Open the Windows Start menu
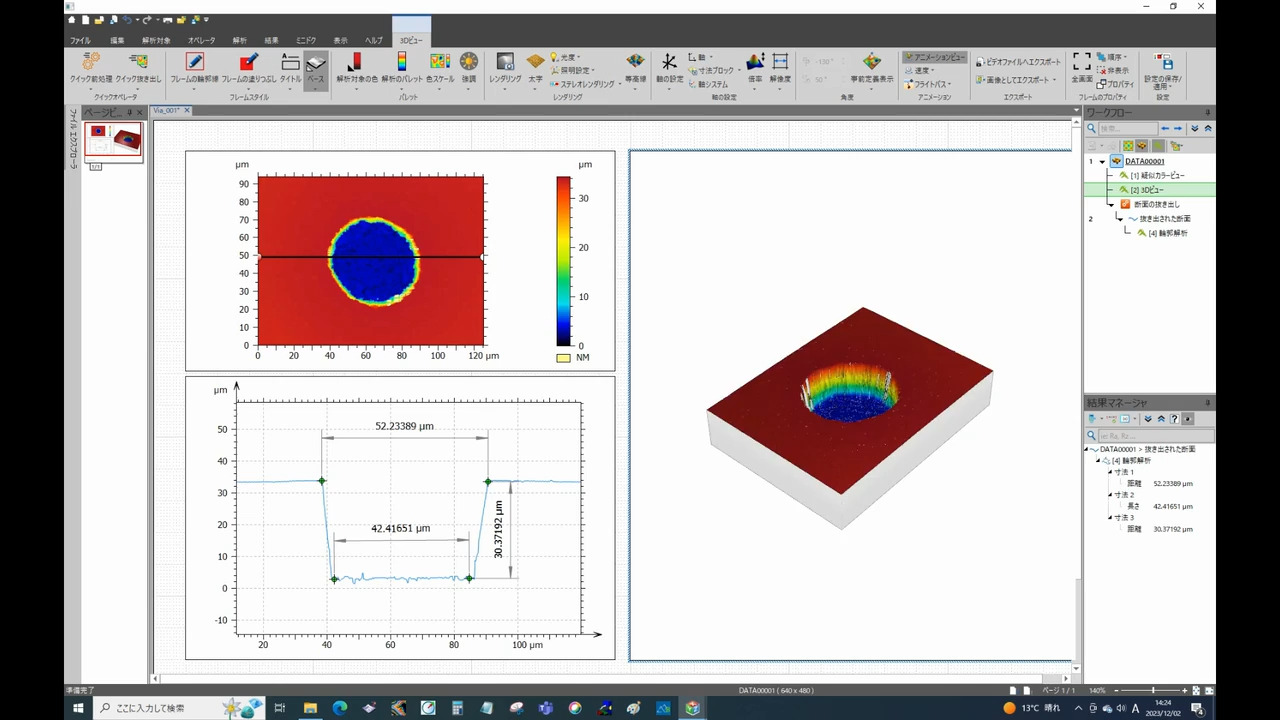 tap(78, 708)
